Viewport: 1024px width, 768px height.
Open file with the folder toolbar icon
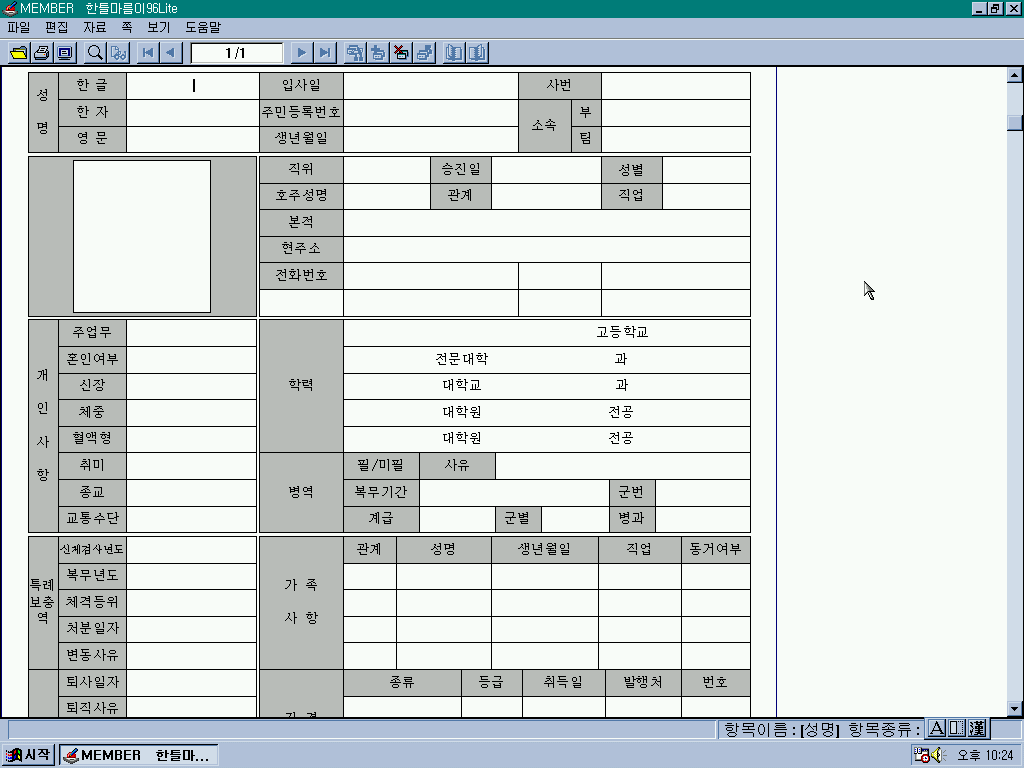pyautogui.click(x=18, y=53)
